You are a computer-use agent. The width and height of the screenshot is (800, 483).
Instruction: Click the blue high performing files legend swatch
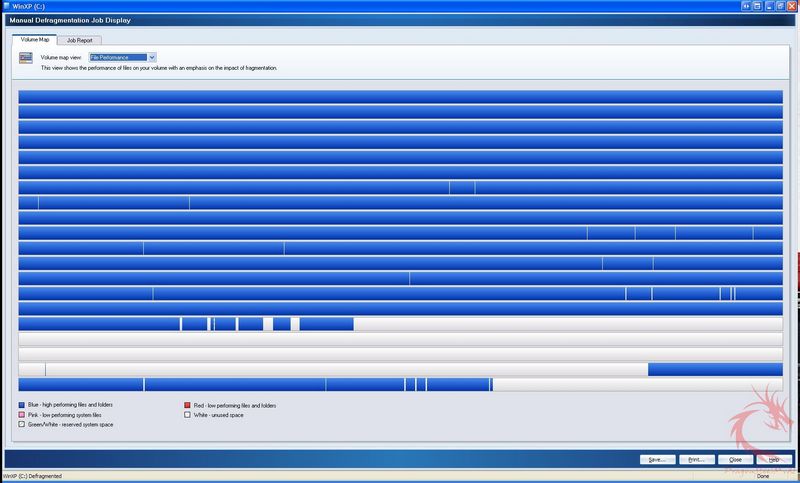point(22,405)
